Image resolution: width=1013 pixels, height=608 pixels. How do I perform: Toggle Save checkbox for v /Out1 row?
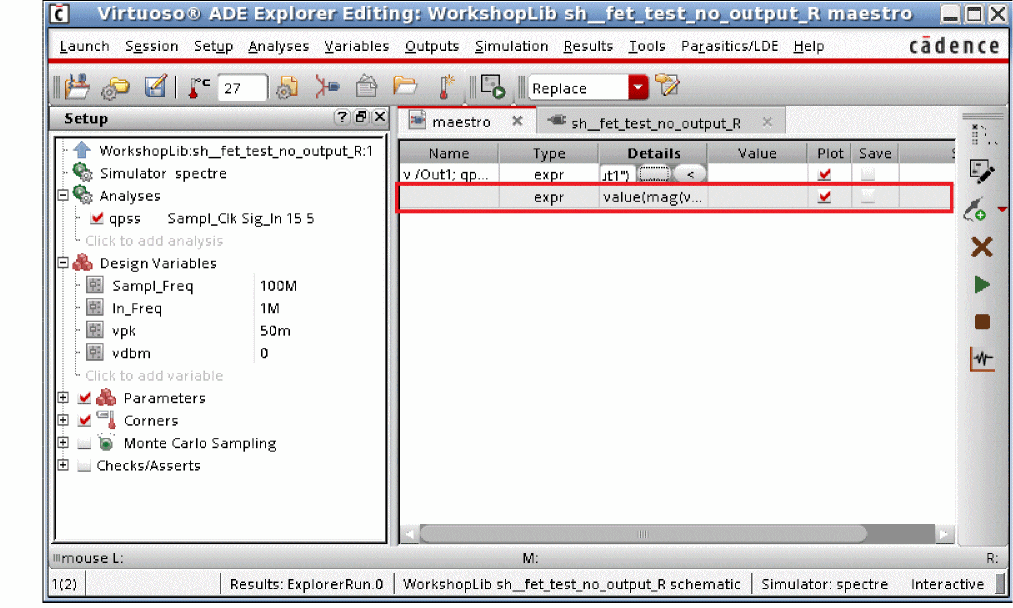[x=868, y=174]
